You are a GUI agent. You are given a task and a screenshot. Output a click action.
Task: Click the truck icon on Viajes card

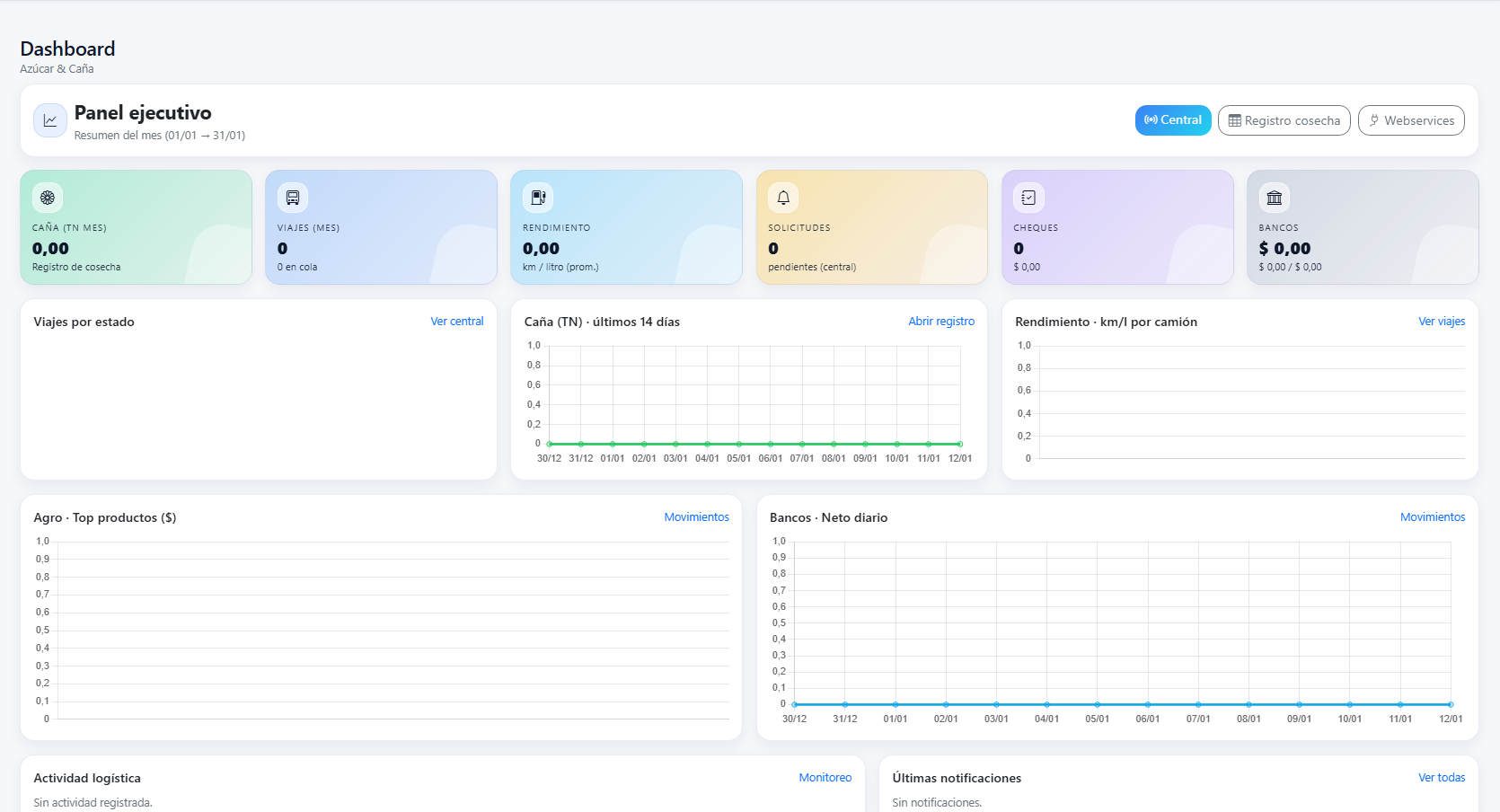293,198
